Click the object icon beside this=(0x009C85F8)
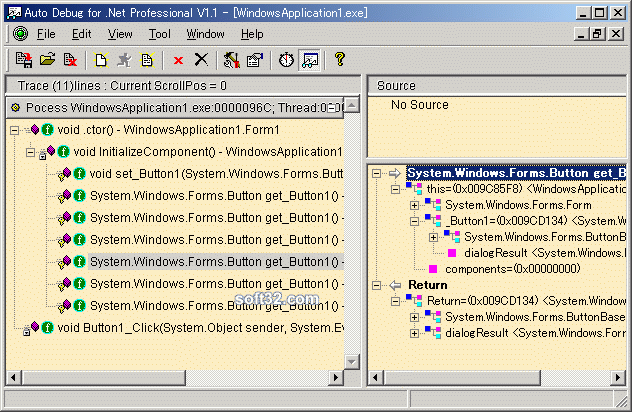Image resolution: width=632 pixels, height=412 pixels. [414, 188]
